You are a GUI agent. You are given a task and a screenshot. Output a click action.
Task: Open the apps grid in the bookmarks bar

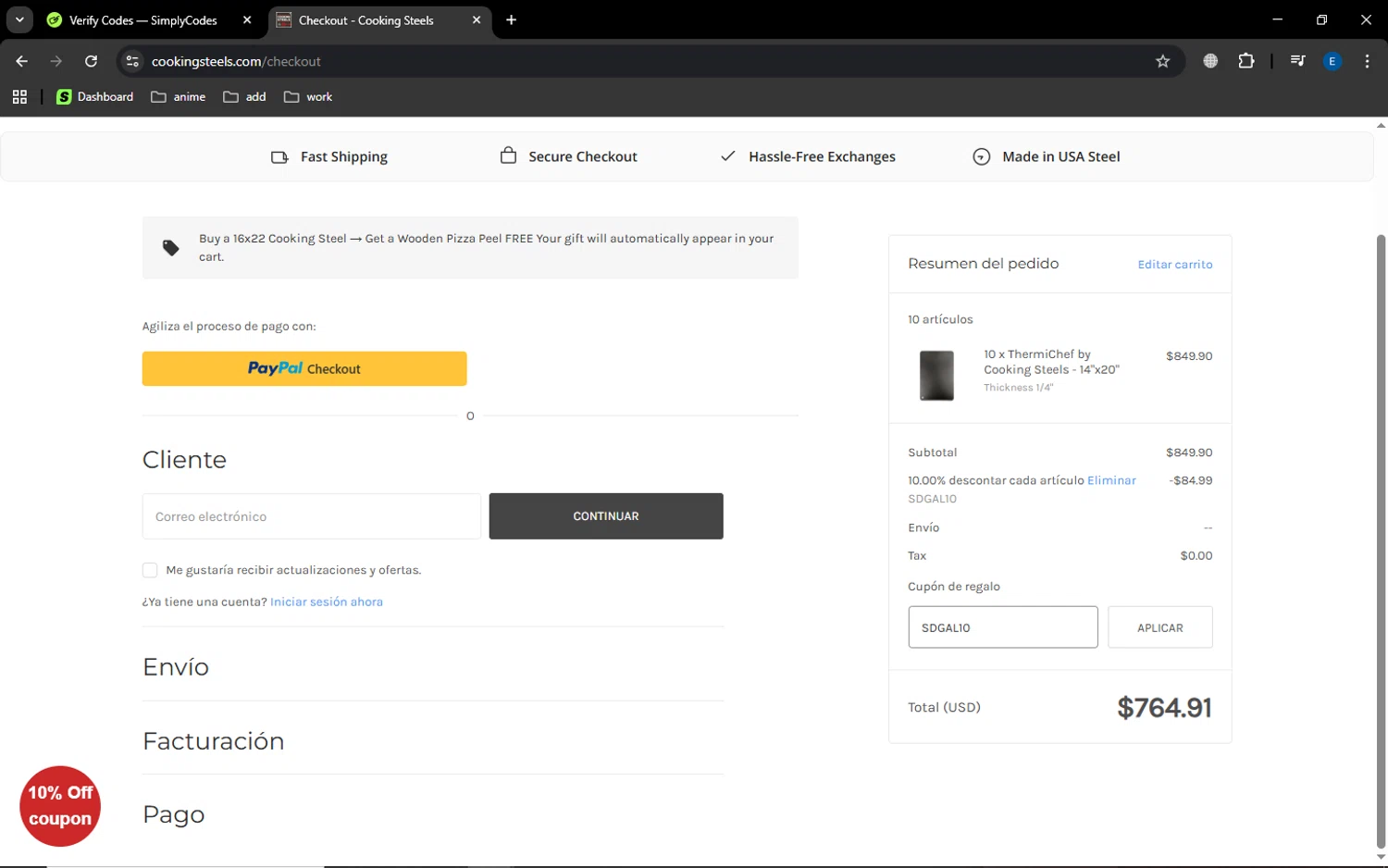tap(19, 96)
